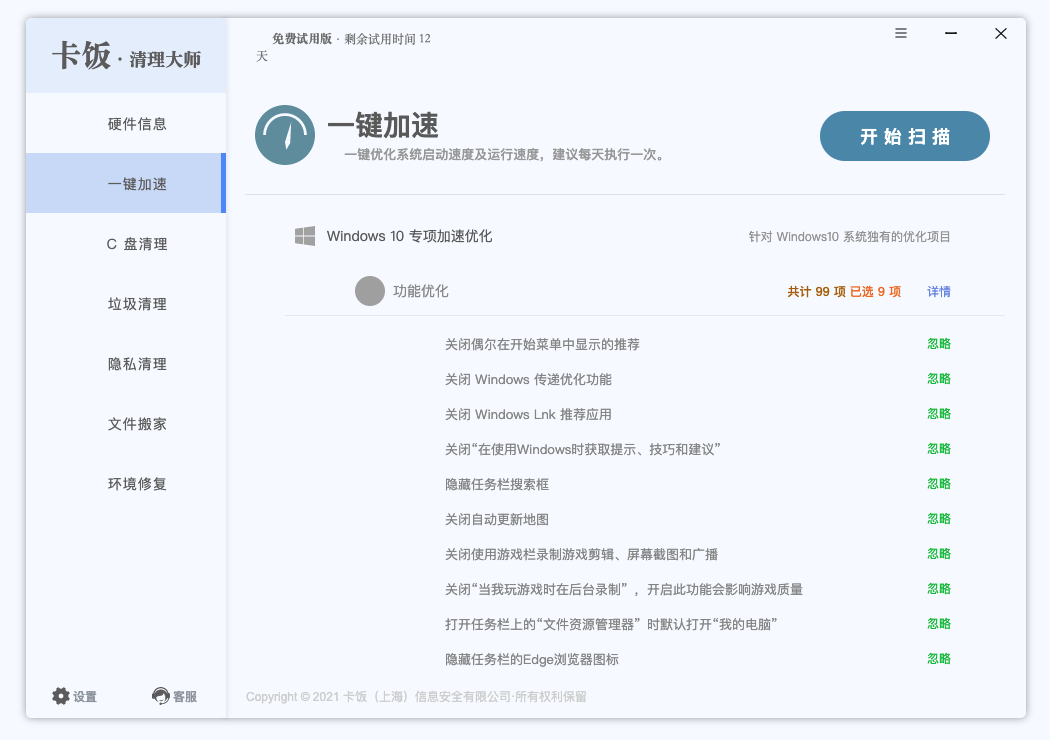The width and height of the screenshot is (1050, 740).
Task: Ignore the game bar recording item
Action: point(939,554)
